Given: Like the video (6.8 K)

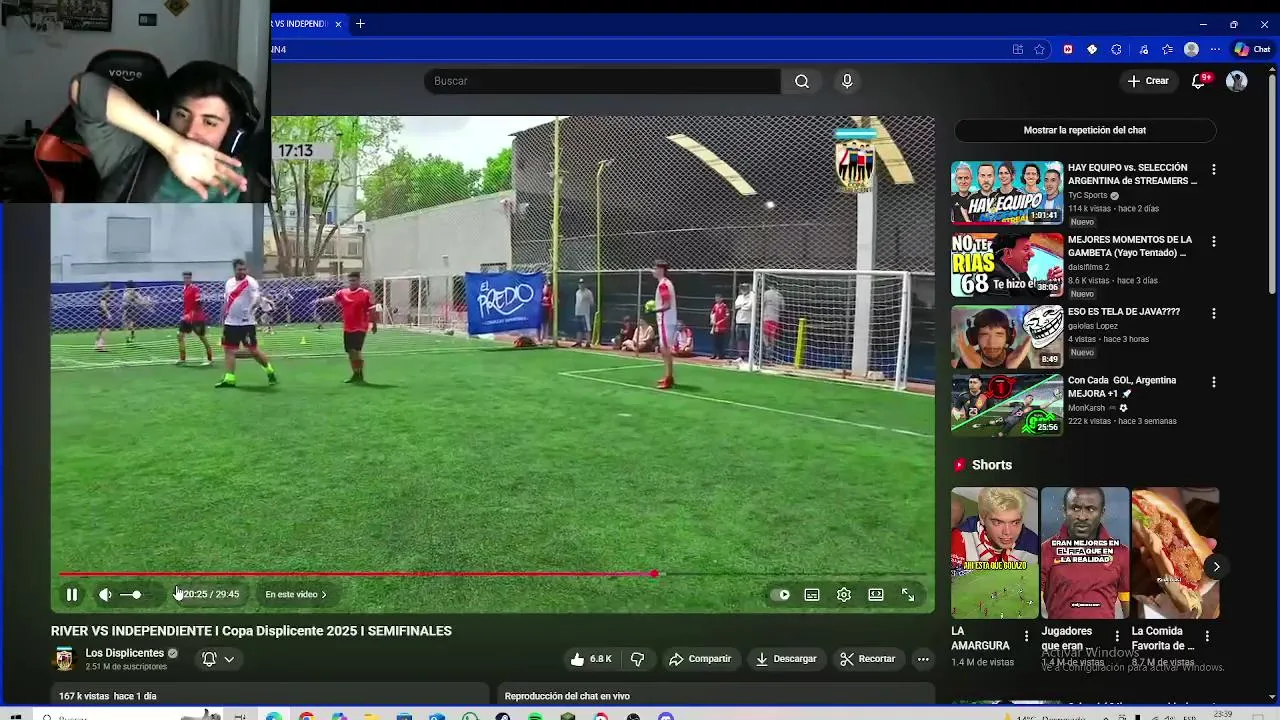Looking at the screenshot, I should [590, 659].
